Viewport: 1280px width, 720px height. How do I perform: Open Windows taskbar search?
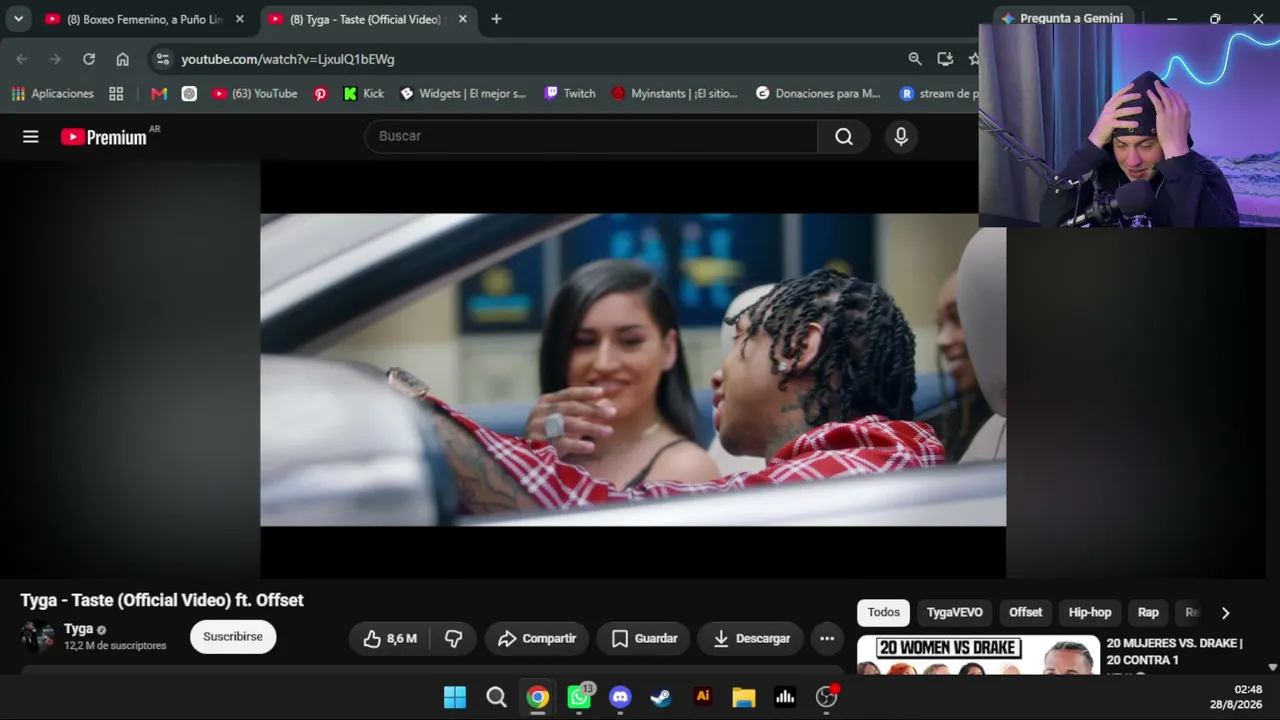[x=496, y=697]
